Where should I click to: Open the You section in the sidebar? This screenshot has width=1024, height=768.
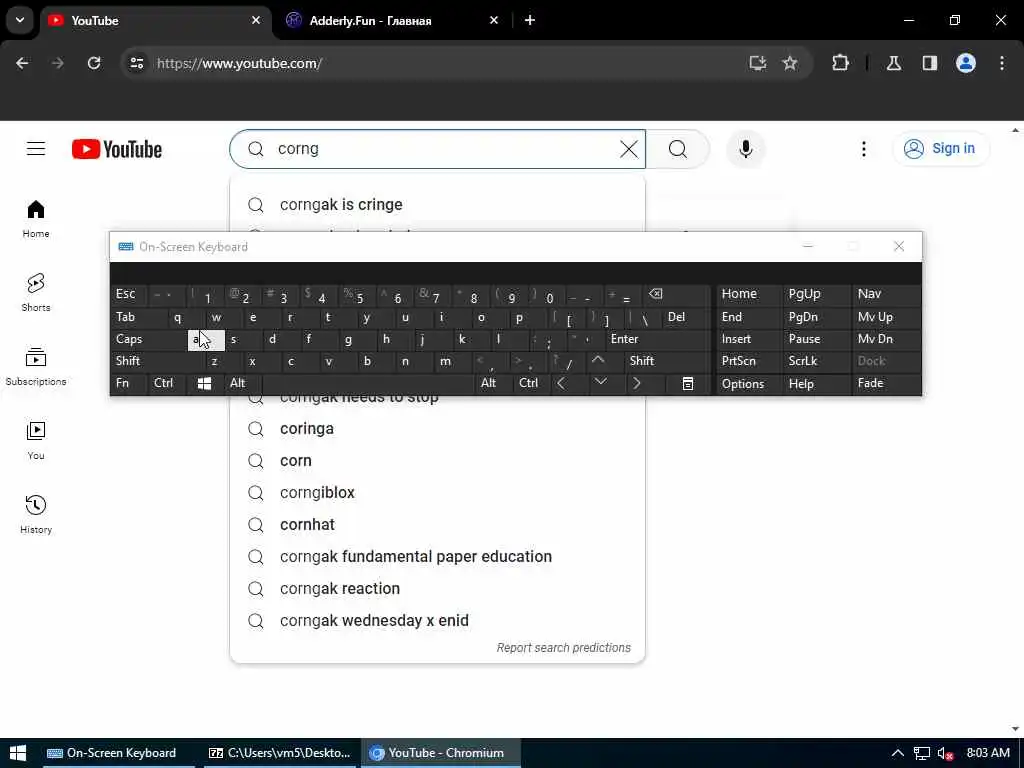[36, 441]
